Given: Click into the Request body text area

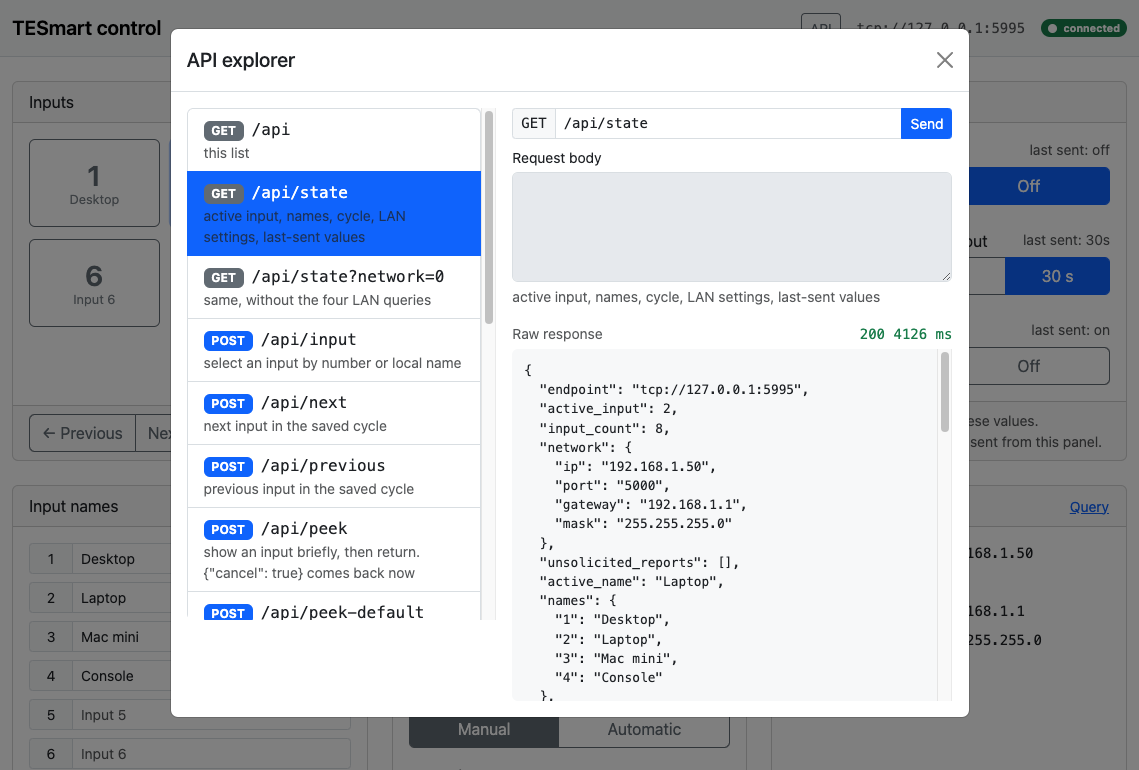Looking at the screenshot, I should coord(731,227).
